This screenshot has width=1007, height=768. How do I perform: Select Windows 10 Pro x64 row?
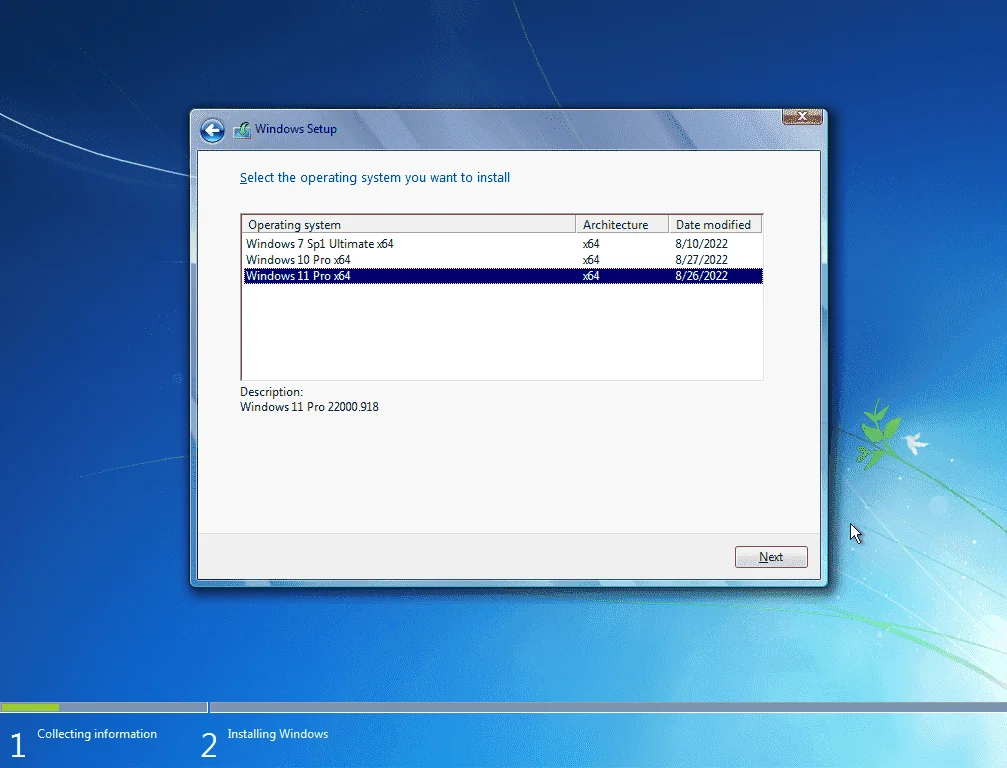(503, 260)
